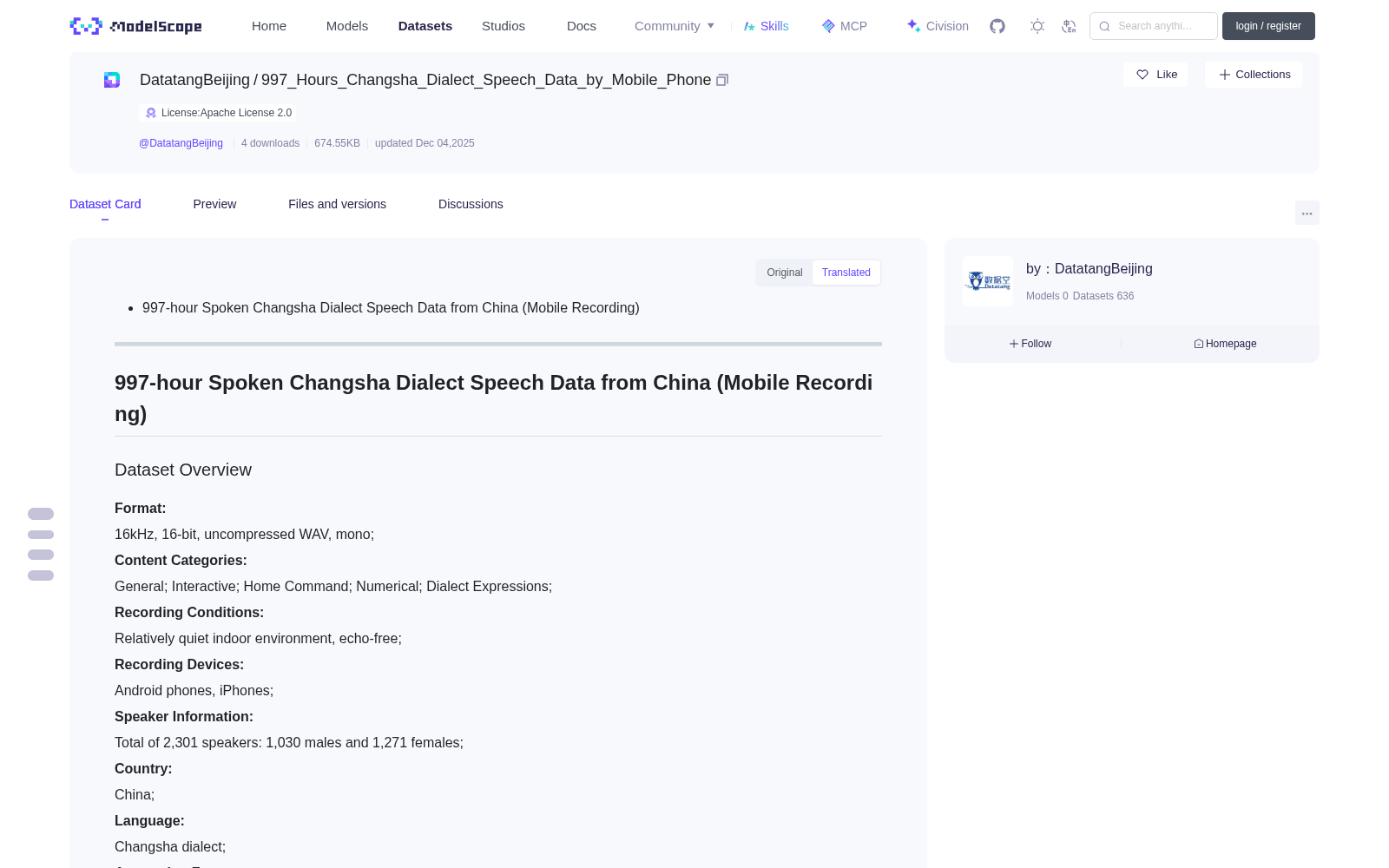1389x868 pixels.
Task: Click the 'China;' line
Action: tap(135, 795)
